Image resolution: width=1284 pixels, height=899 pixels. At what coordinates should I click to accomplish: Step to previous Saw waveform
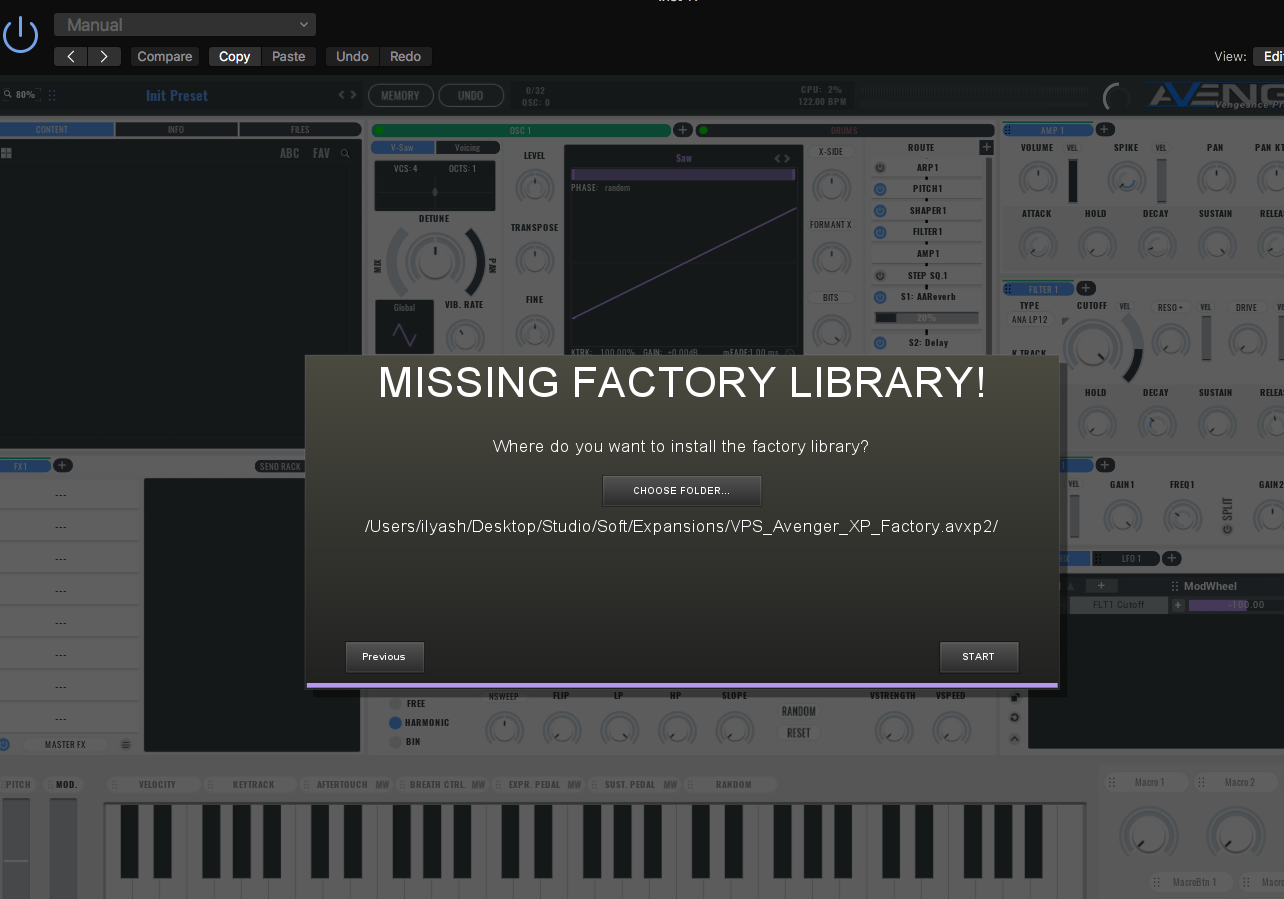(778, 158)
